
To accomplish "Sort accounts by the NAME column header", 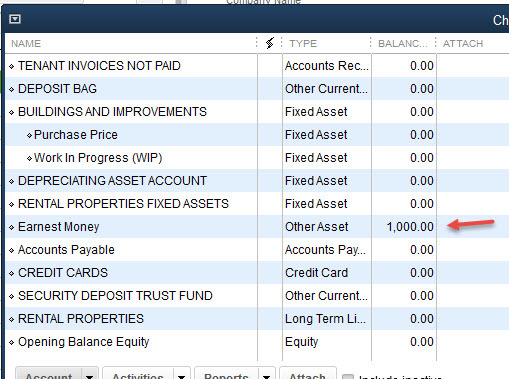I will [26, 44].
